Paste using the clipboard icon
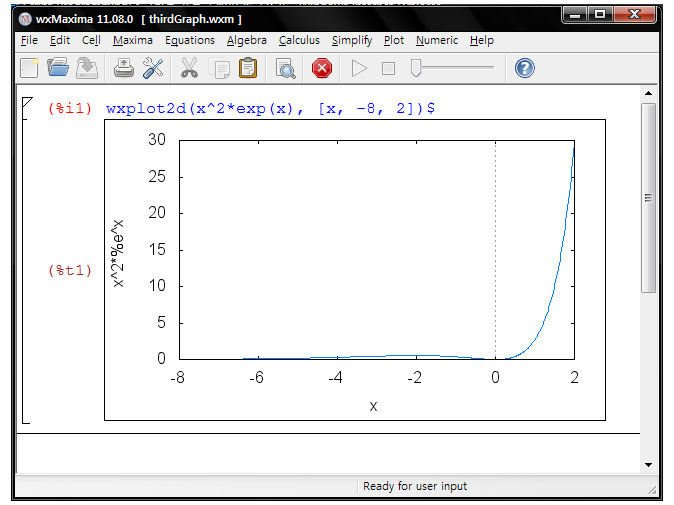Image resolution: width=674 pixels, height=505 pixels. point(248,68)
